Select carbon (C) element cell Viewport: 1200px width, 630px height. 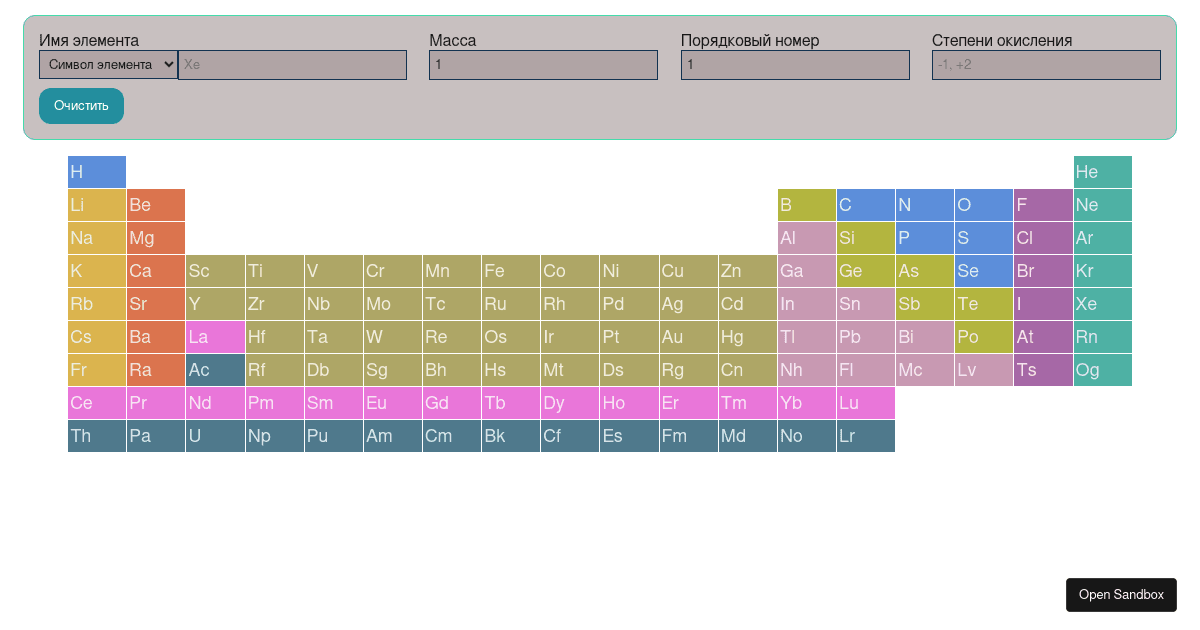[x=866, y=204]
